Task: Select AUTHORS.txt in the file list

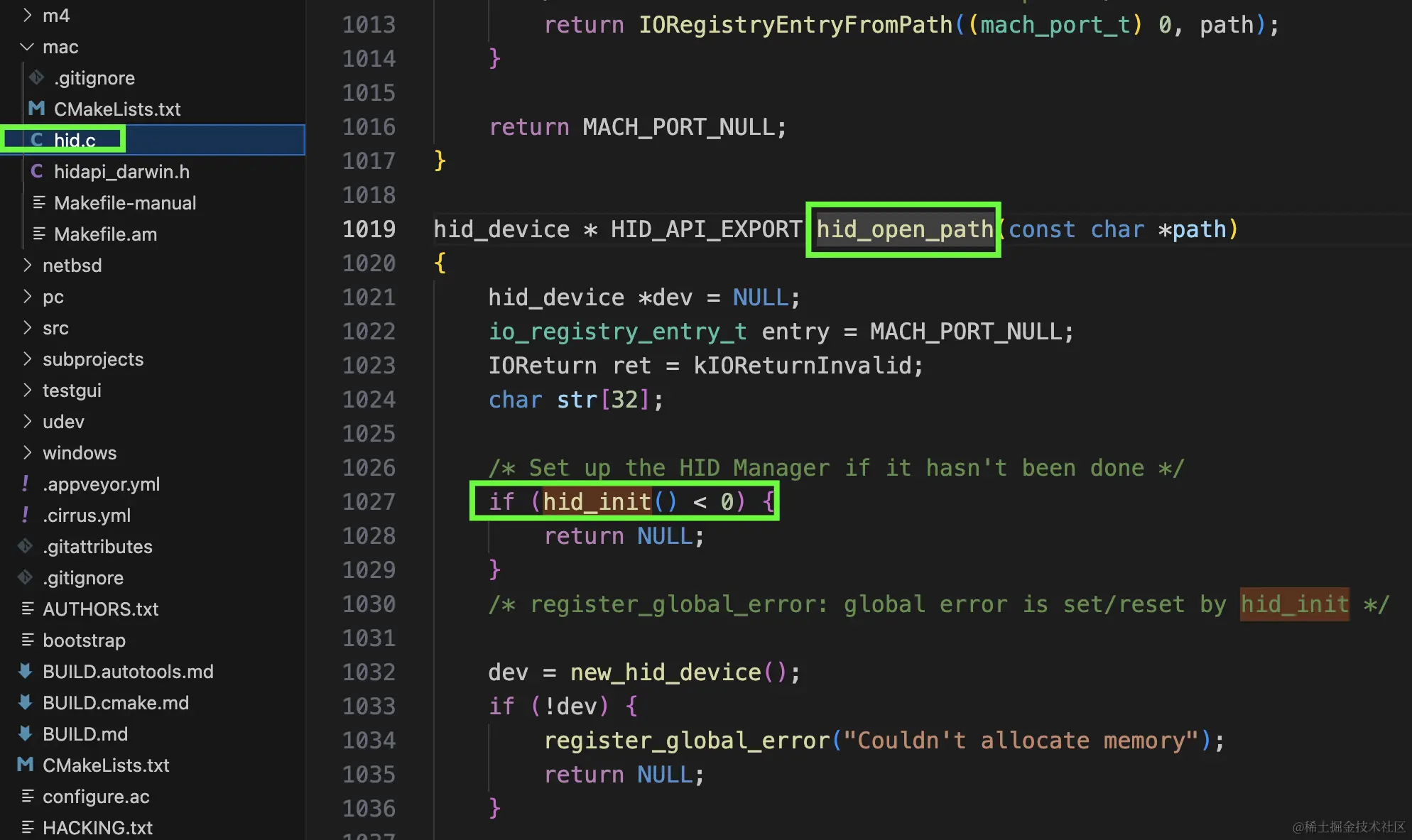Action: coord(100,609)
